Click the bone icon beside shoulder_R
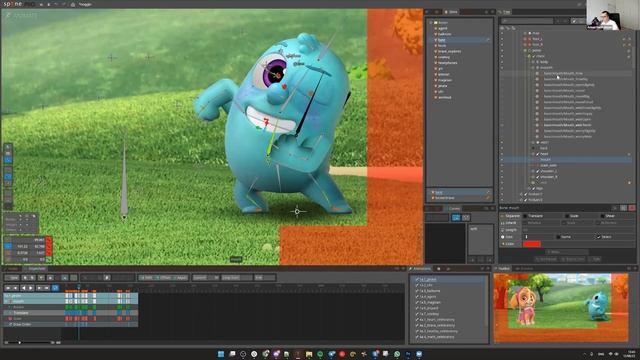640x360 pixels. (x=538, y=177)
